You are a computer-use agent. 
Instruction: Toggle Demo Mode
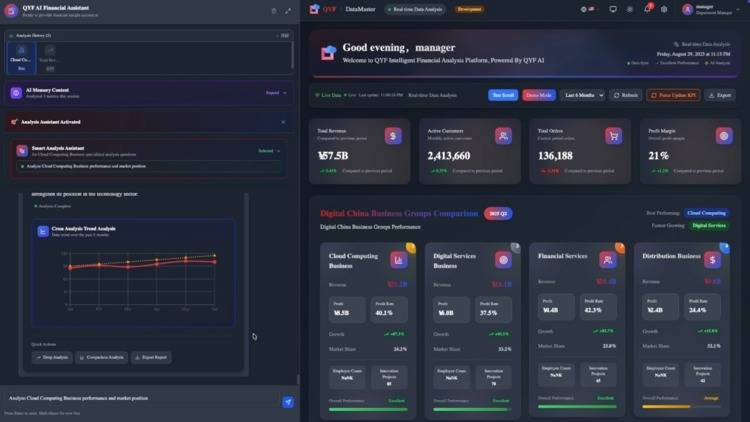click(539, 95)
